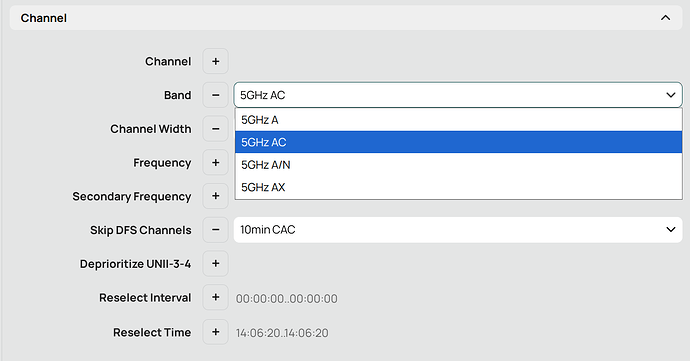Close the Band dropdown showing 5GHz AC
Viewport: 690px width, 361px height.
coord(458,95)
